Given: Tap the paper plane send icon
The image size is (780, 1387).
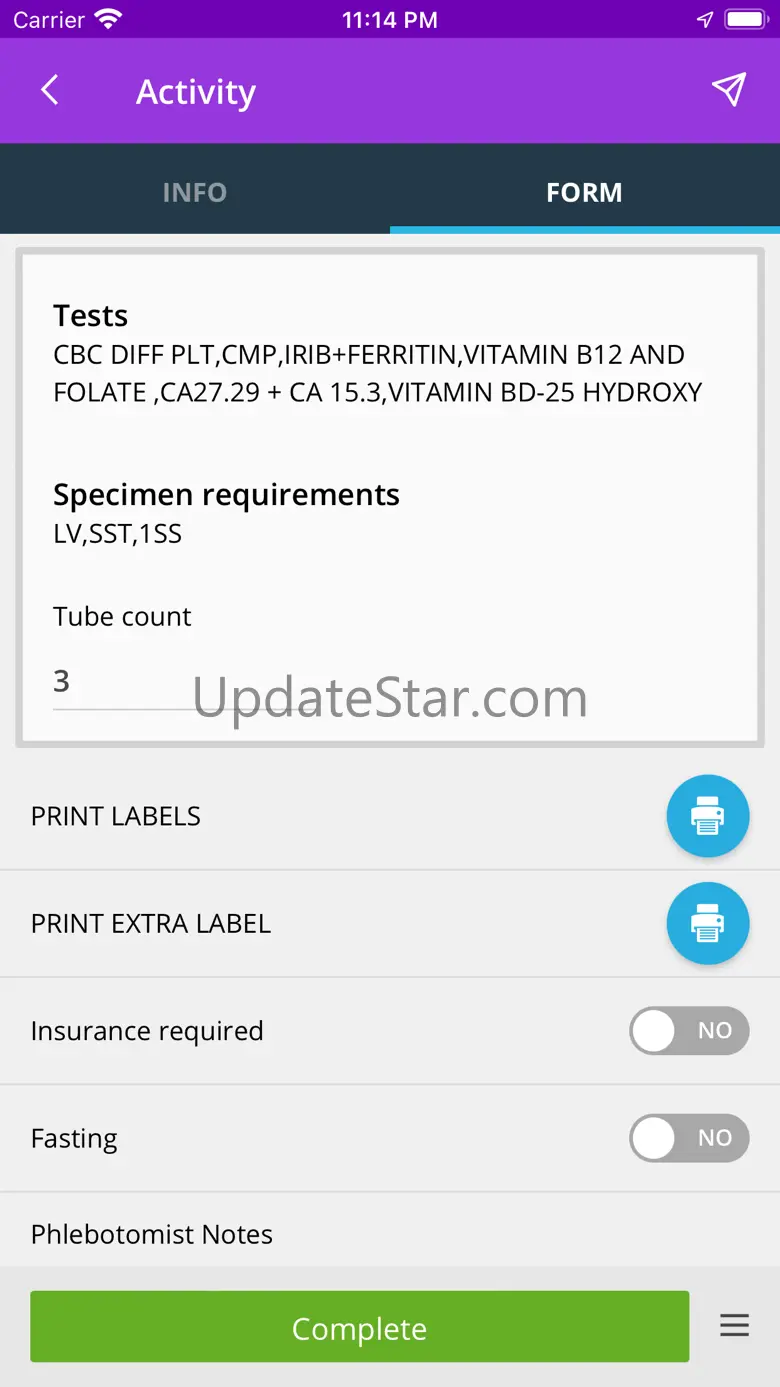Looking at the screenshot, I should (729, 90).
